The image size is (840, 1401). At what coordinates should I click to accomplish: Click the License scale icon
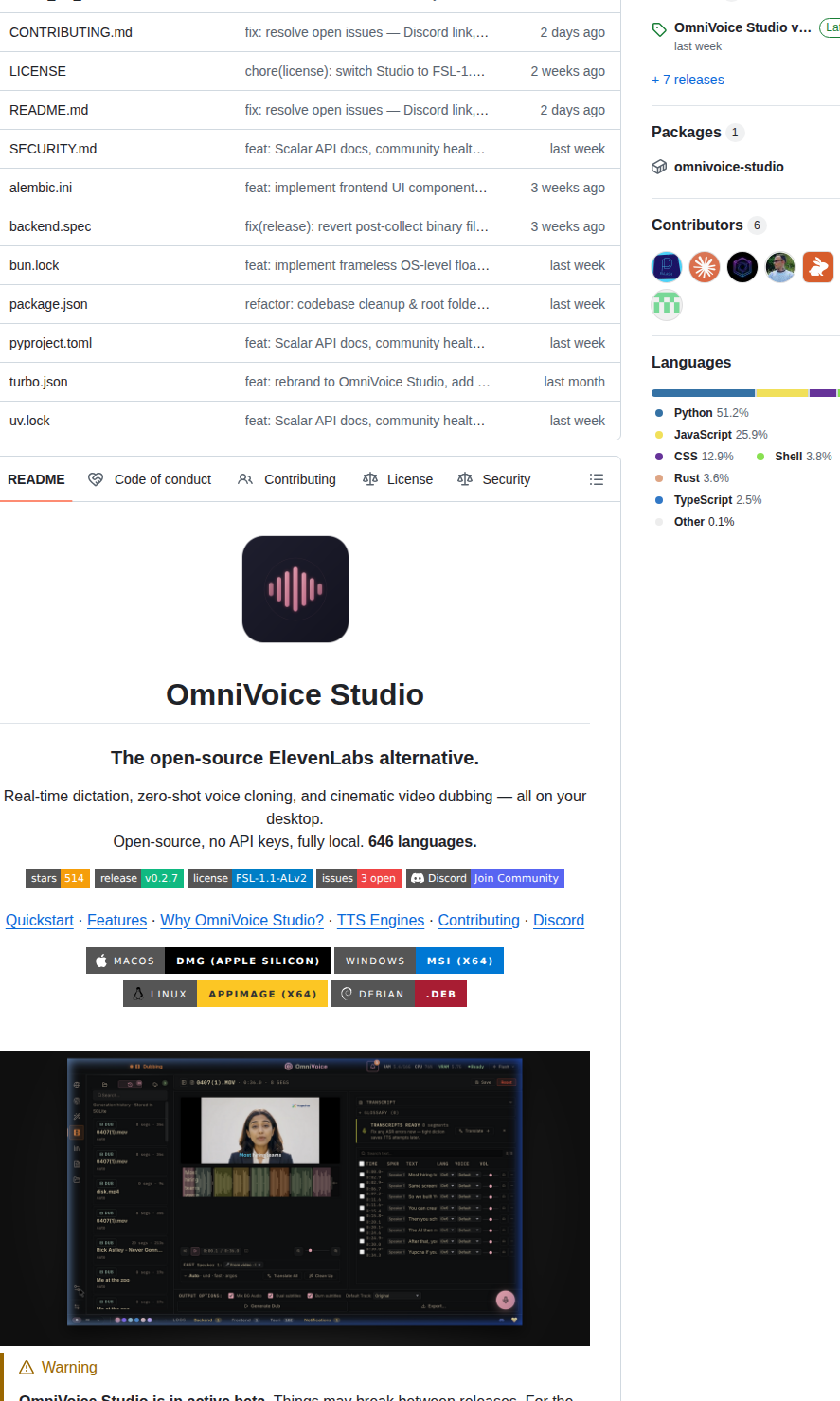coord(370,479)
